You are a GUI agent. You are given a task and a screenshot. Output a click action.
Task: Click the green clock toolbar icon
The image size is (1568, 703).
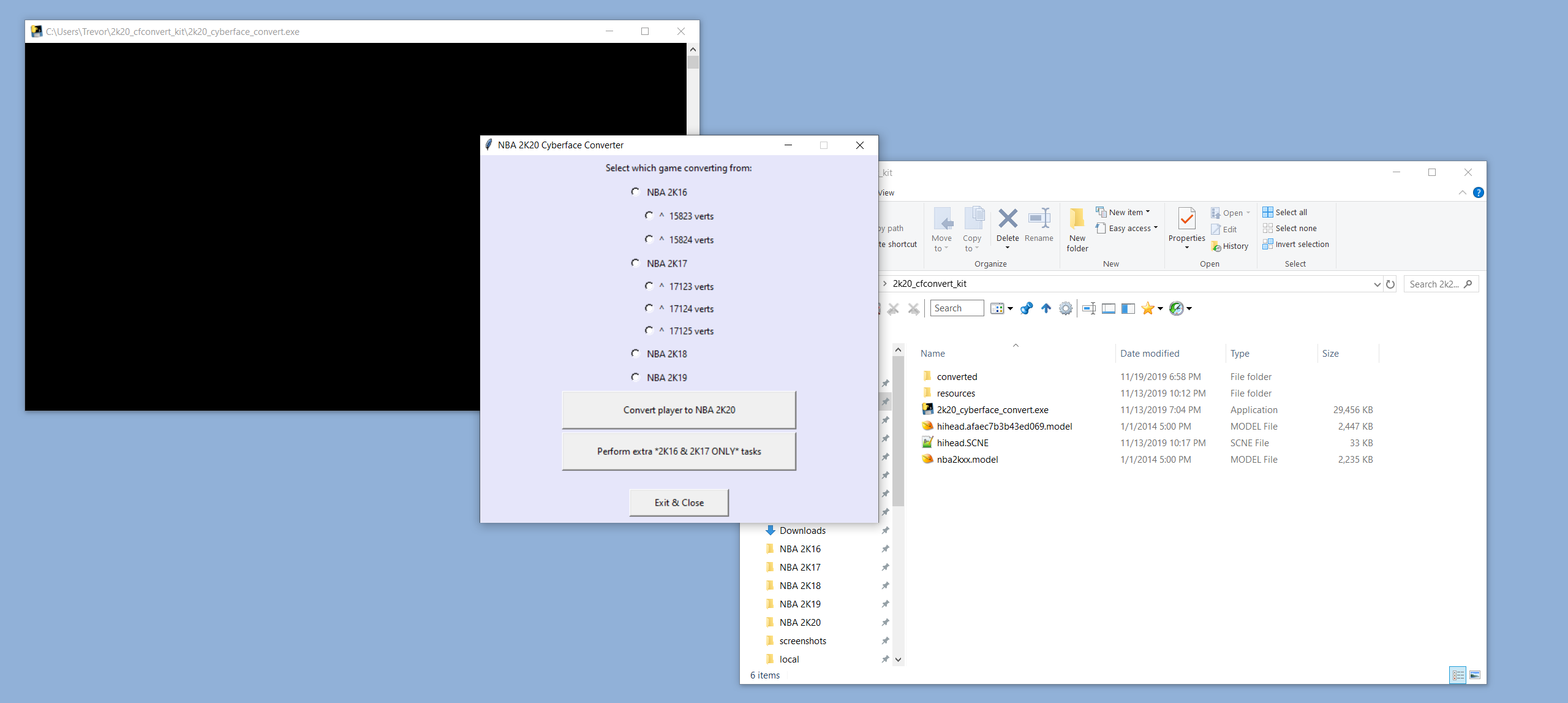click(x=1177, y=308)
